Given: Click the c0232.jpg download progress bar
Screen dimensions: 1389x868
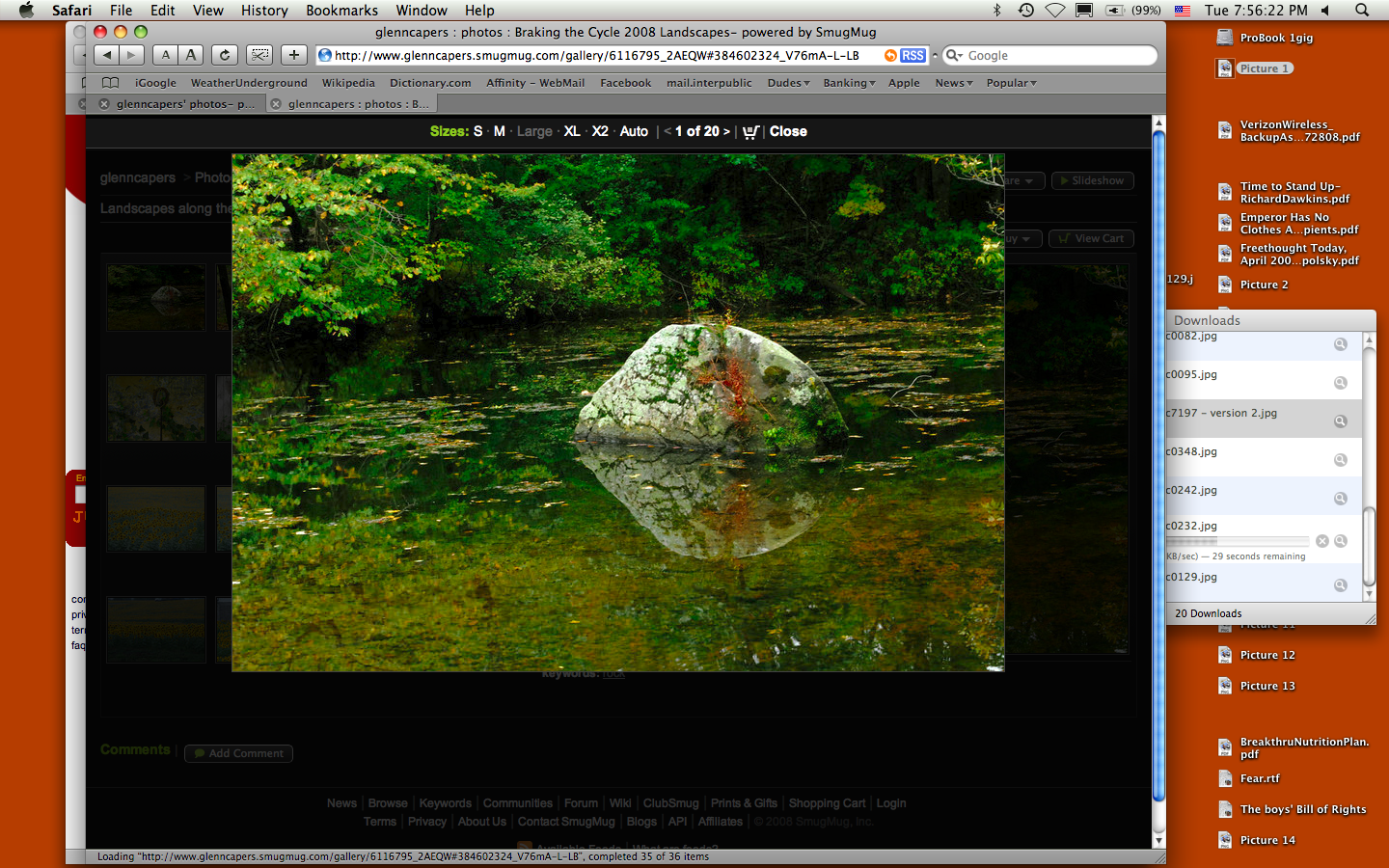Looking at the screenshot, I should pos(1238,541).
